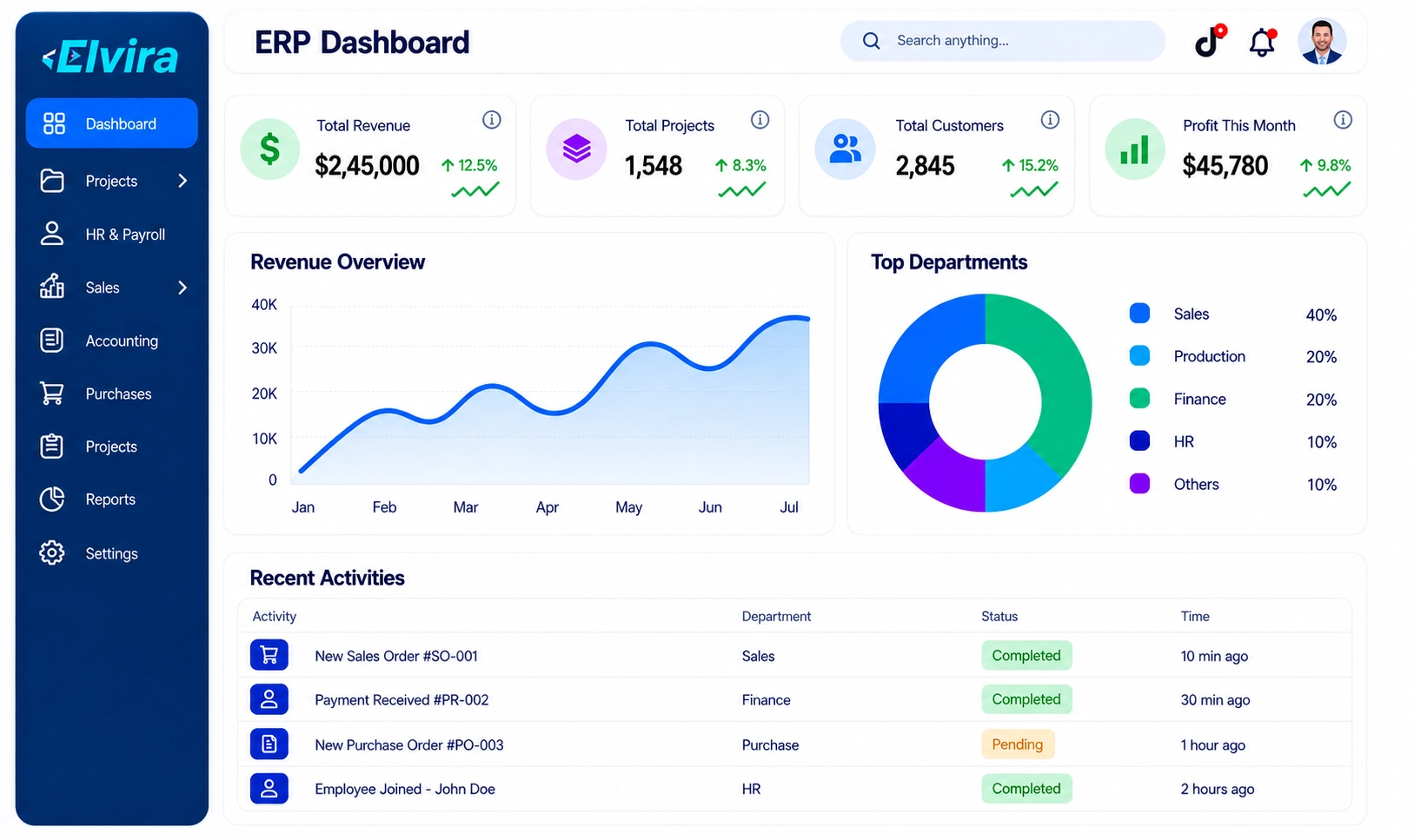Open the Settings page
Image resolution: width=1414 pixels, height=840 pixels.
[112, 553]
